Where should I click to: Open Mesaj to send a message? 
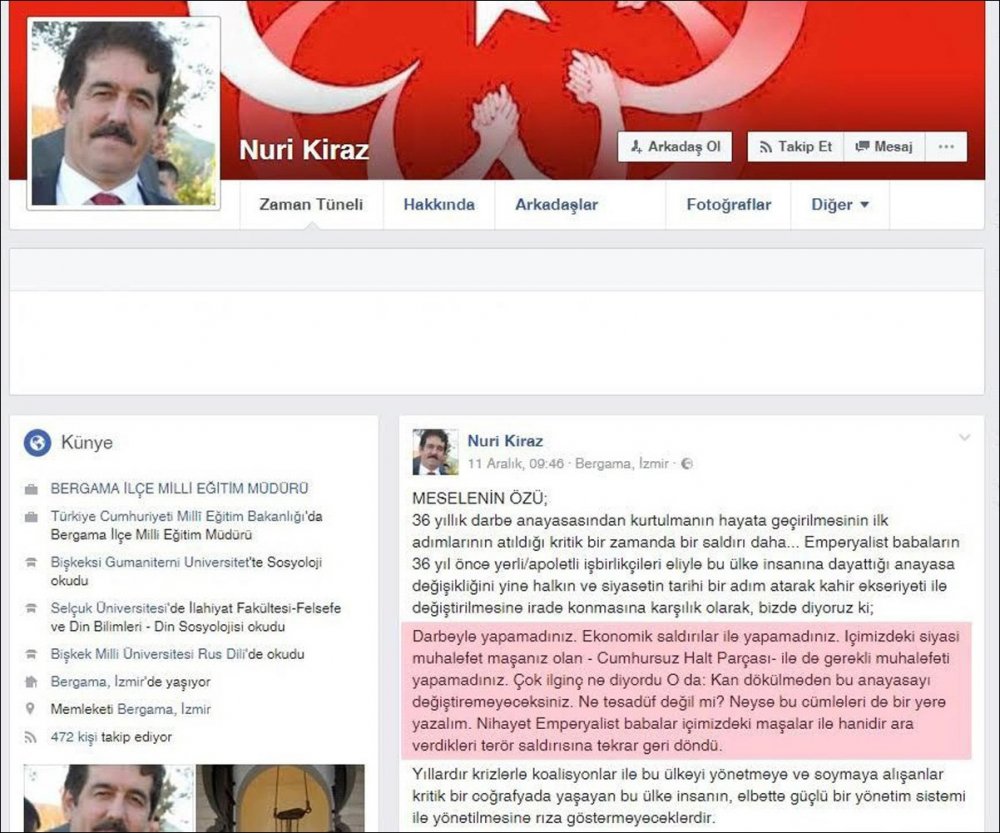[x=884, y=147]
